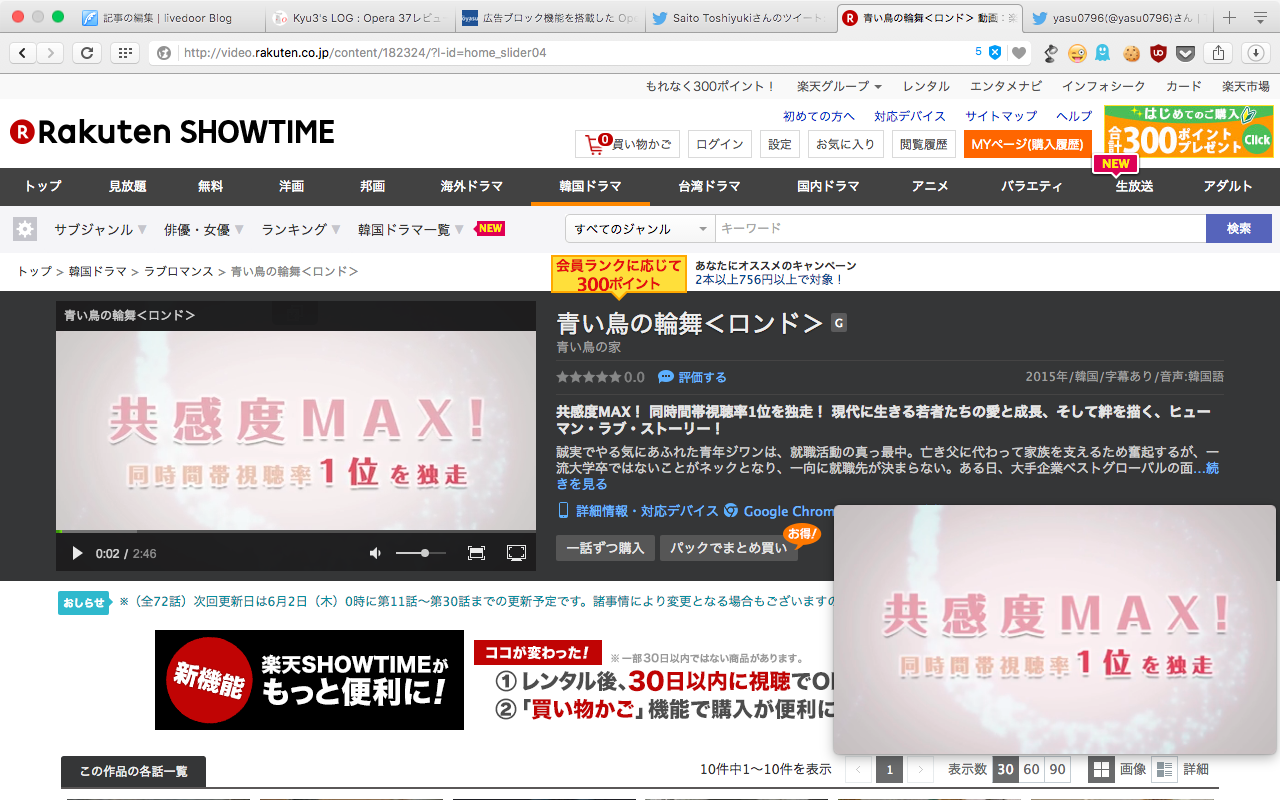
Task: Open MYページ(購入履歴)
Action: point(1028,144)
